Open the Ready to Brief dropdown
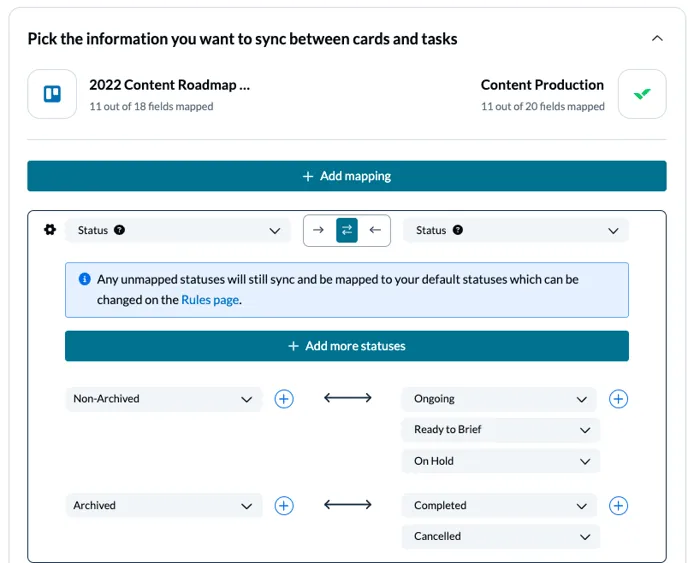The height and width of the screenshot is (563, 688). (500, 430)
